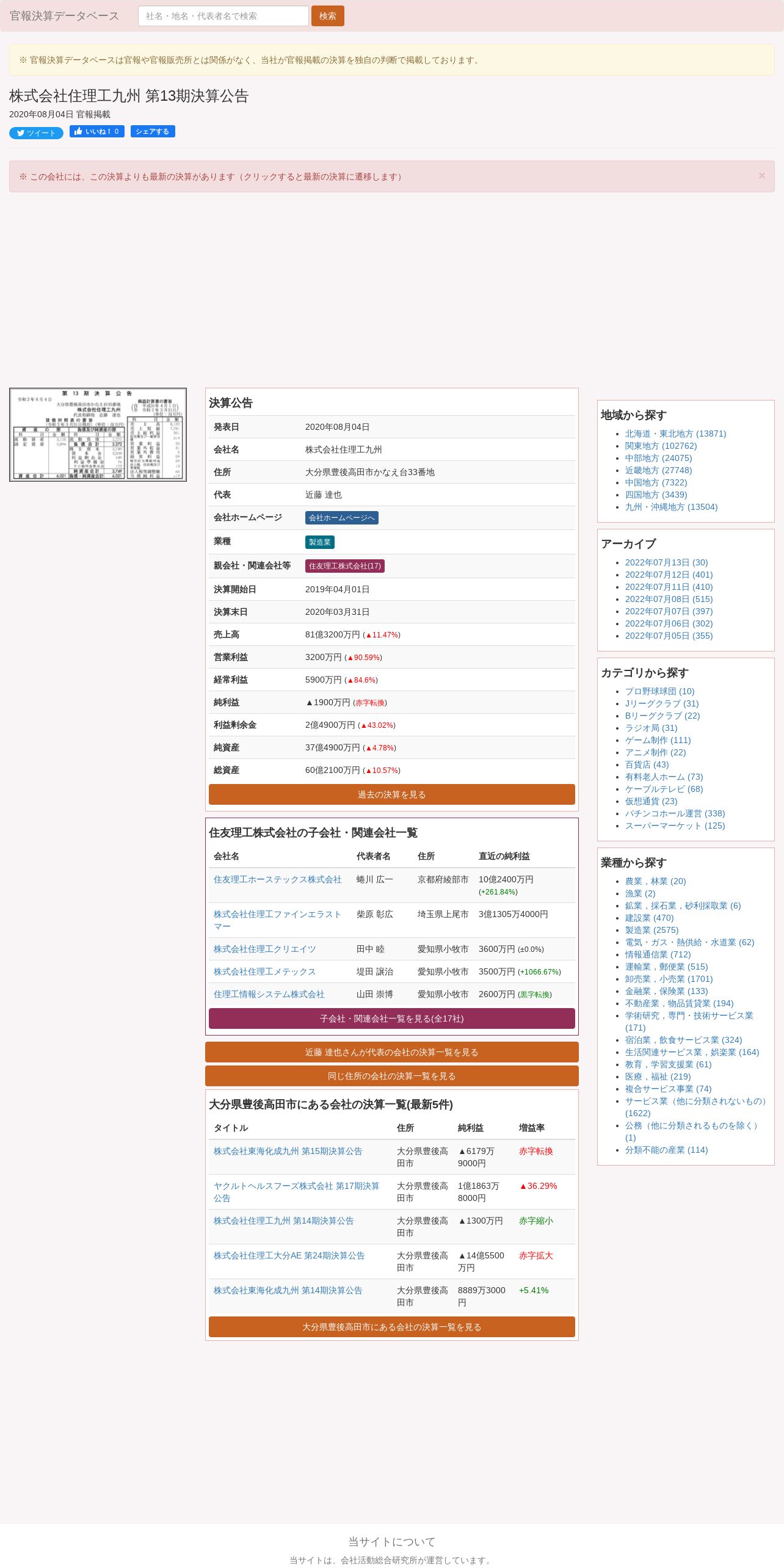Viewport: 784px width, 1568px height.
Task: Select the 製造業 industry badge
Action: point(319,542)
